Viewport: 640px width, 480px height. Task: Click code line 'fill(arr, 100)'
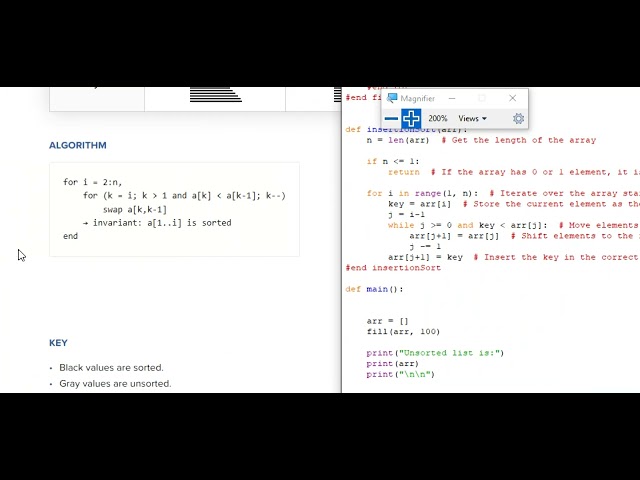(x=403, y=331)
